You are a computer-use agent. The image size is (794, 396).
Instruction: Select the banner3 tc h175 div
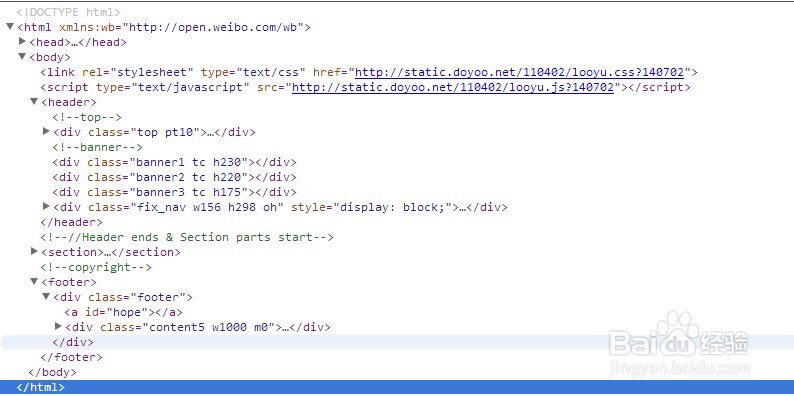[x=174, y=192]
